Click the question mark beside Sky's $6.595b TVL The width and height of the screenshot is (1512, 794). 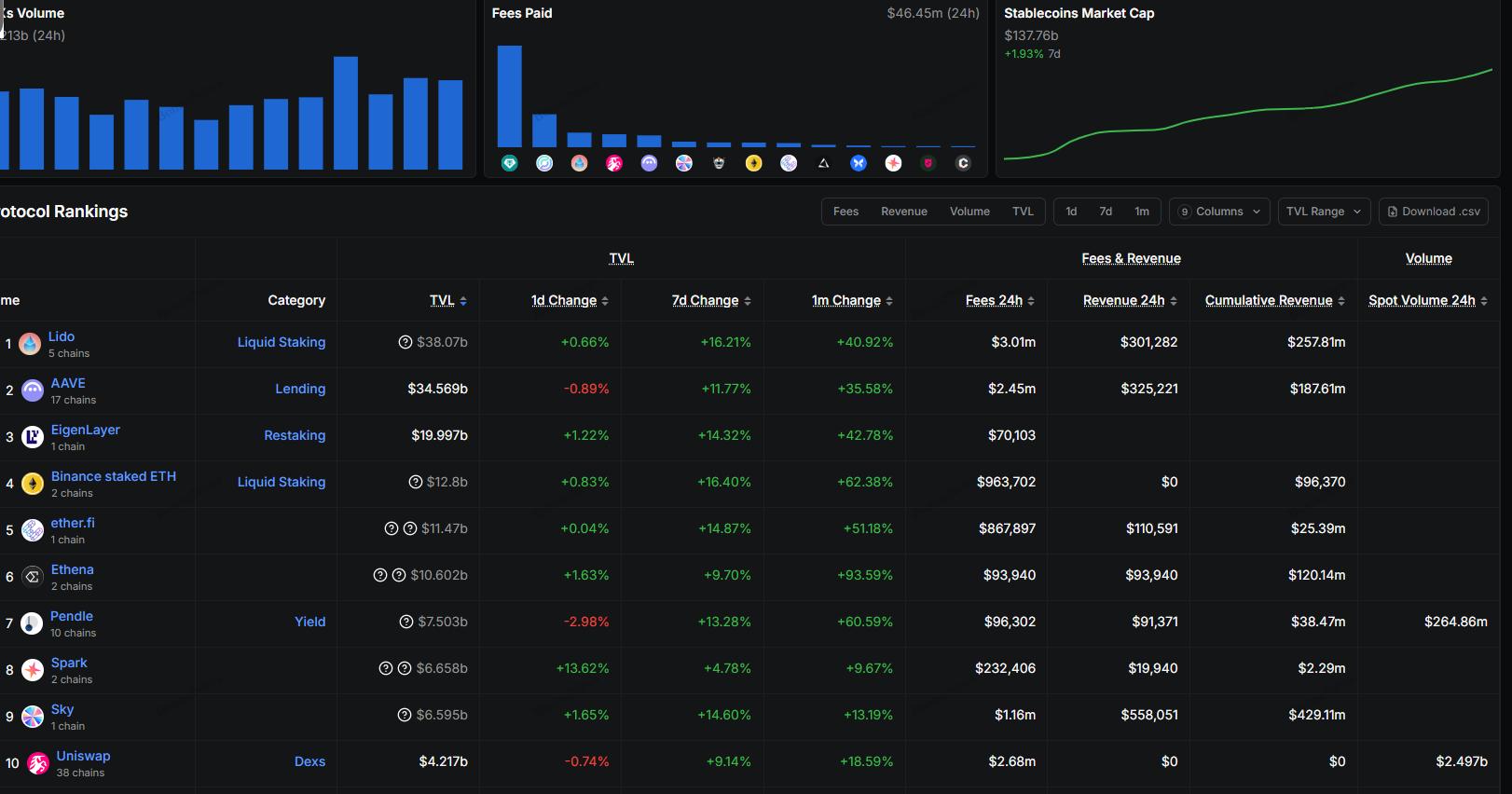[x=405, y=715]
